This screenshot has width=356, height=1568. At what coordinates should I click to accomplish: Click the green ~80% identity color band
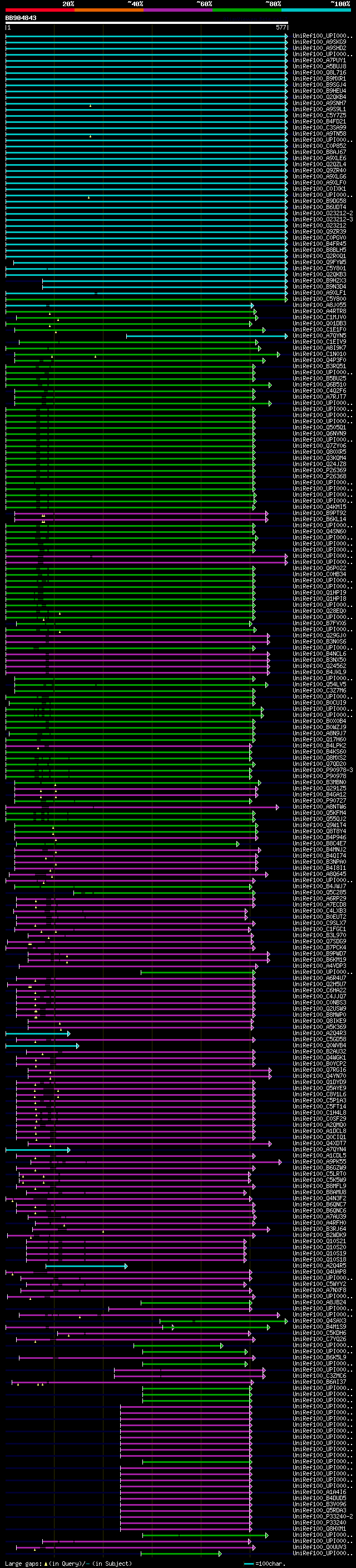(x=247, y=11)
